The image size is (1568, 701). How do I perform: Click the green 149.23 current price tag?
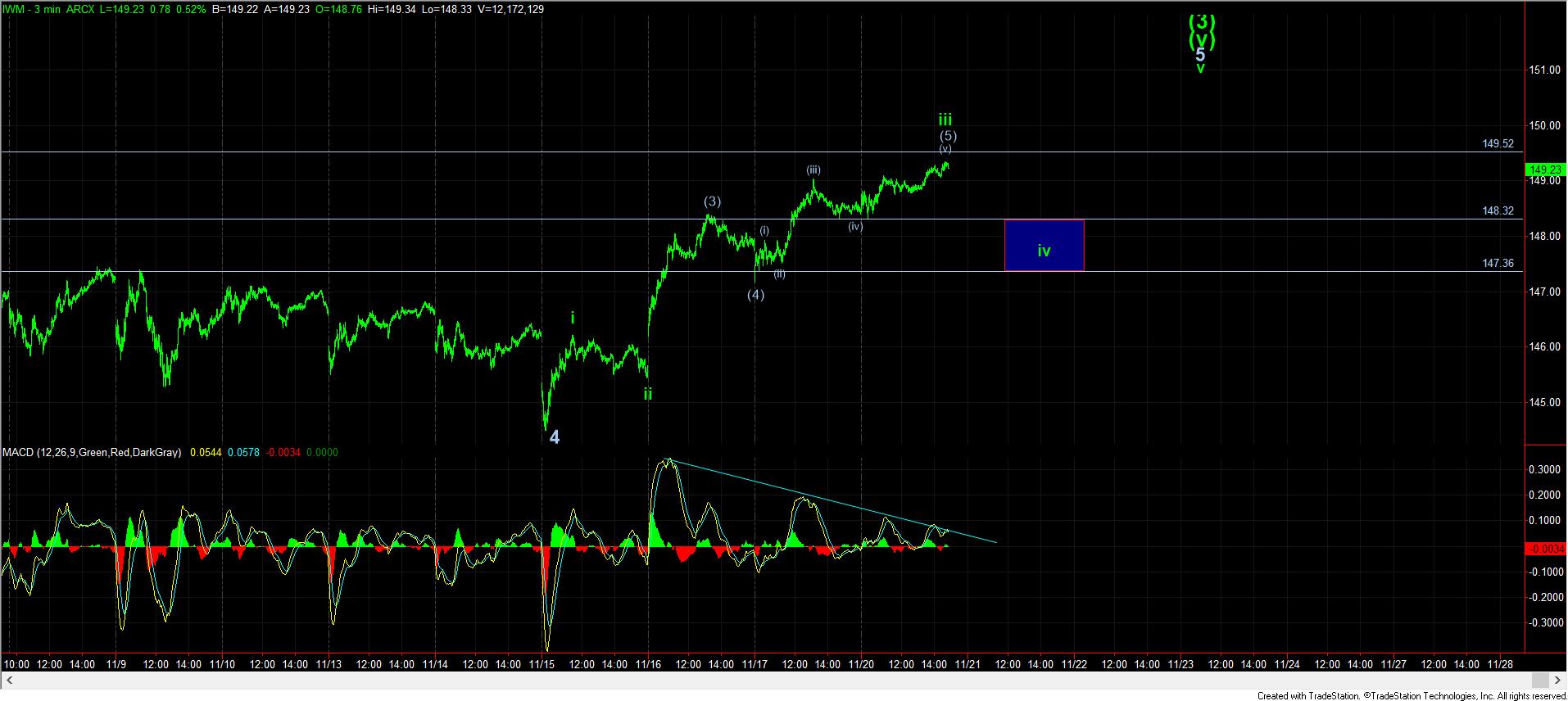(x=1544, y=170)
